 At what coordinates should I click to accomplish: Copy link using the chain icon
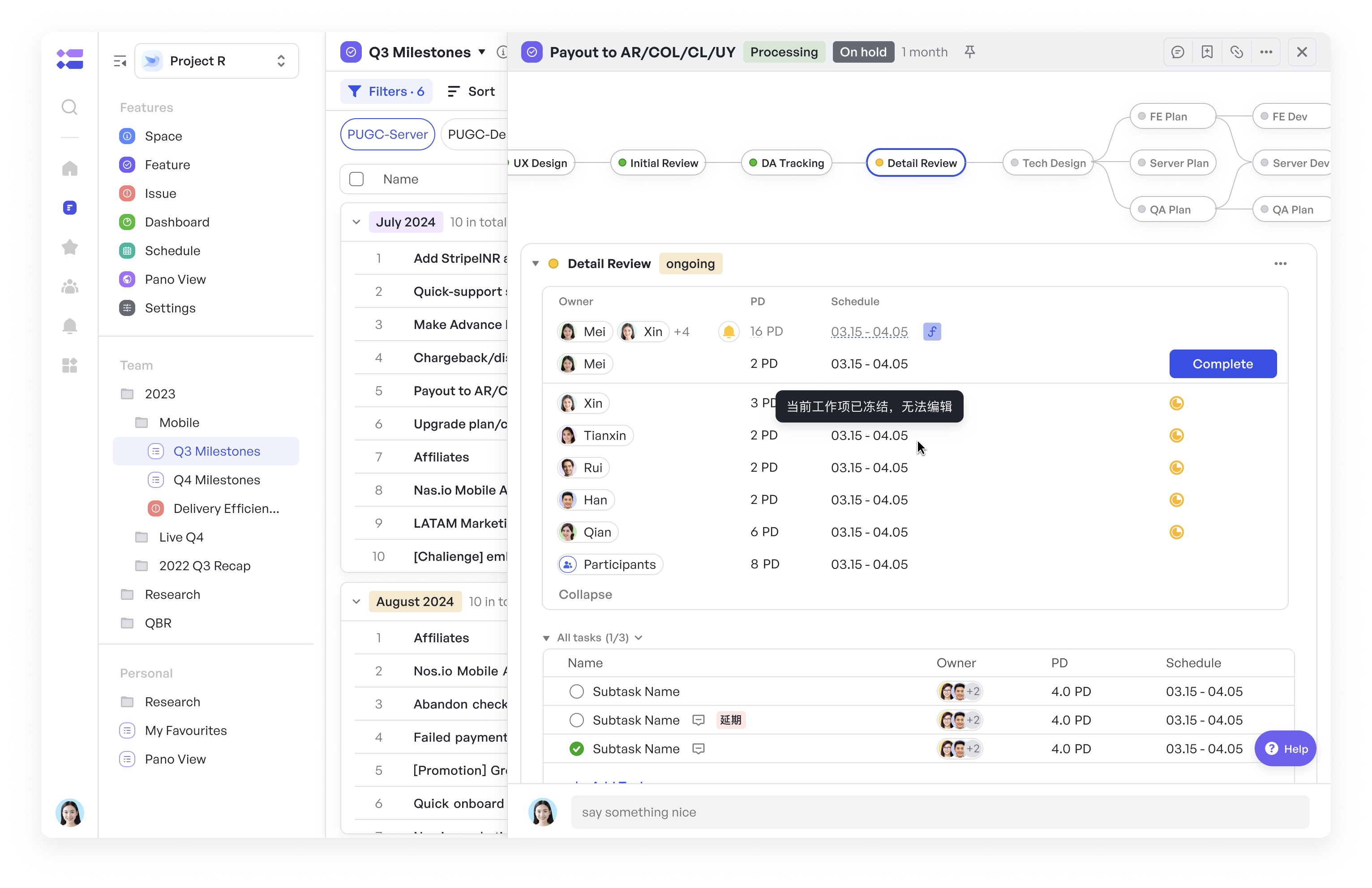1236,52
